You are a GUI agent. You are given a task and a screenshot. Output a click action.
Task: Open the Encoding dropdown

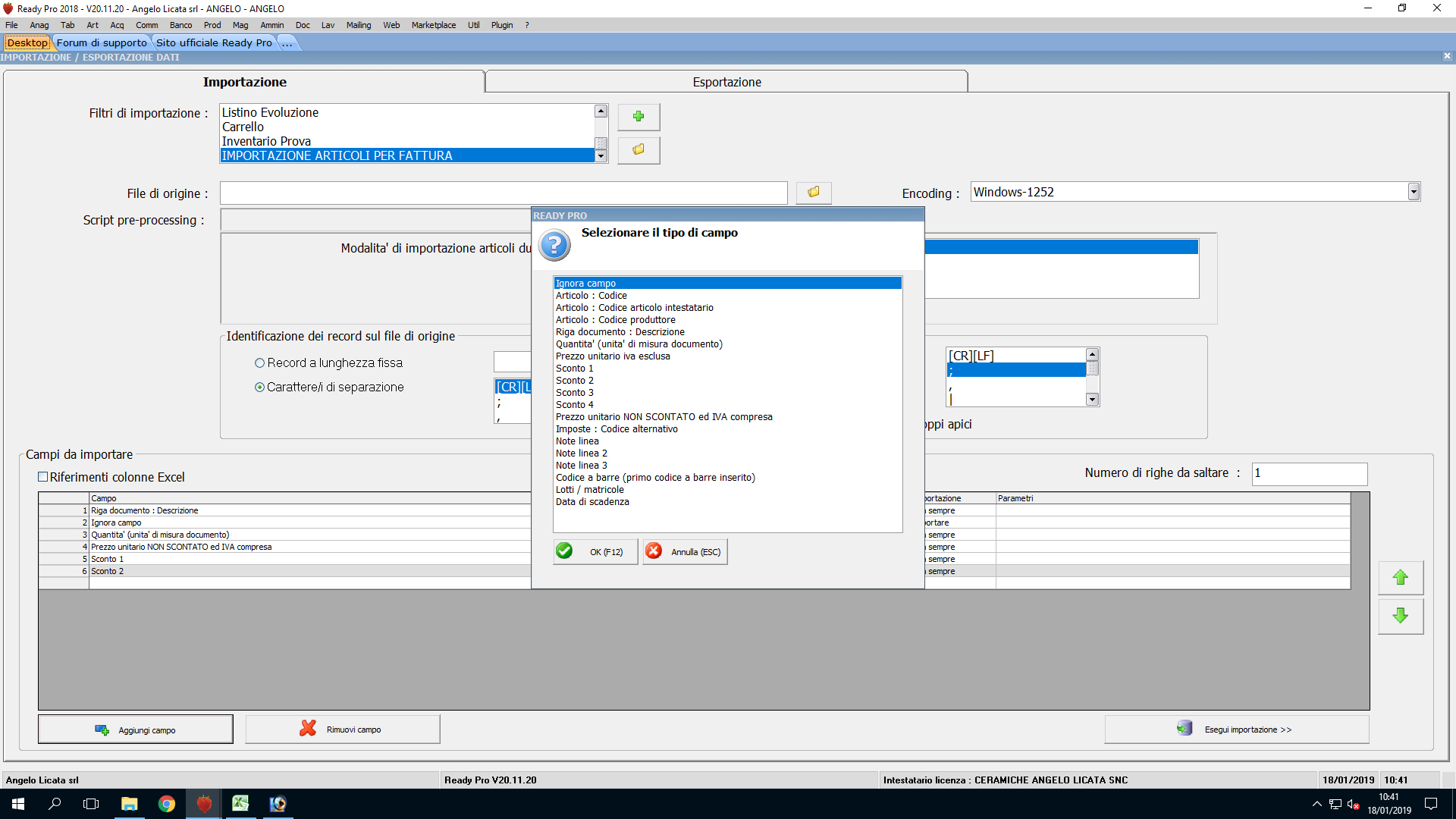pyautogui.click(x=1414, y=192)
